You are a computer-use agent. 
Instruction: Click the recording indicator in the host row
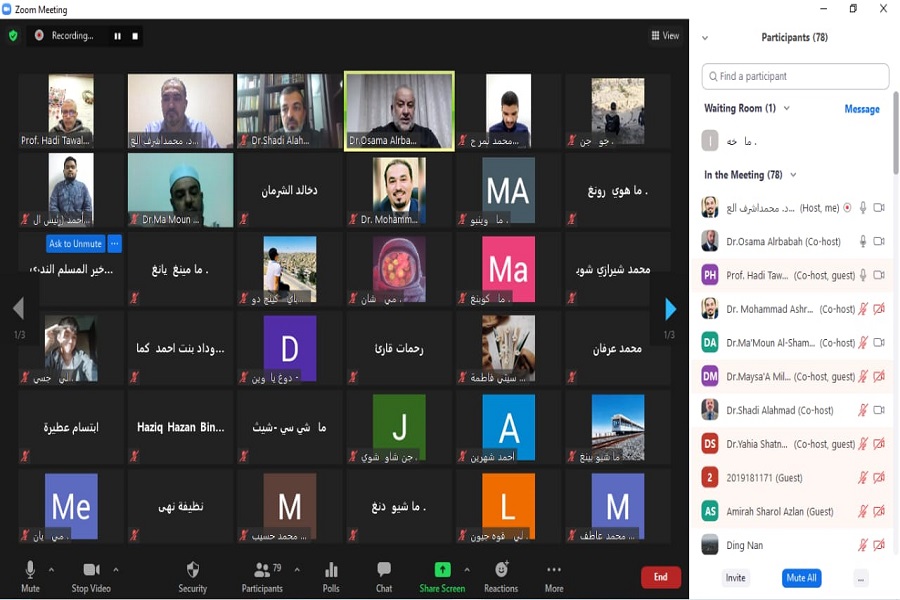pos(847,208)
